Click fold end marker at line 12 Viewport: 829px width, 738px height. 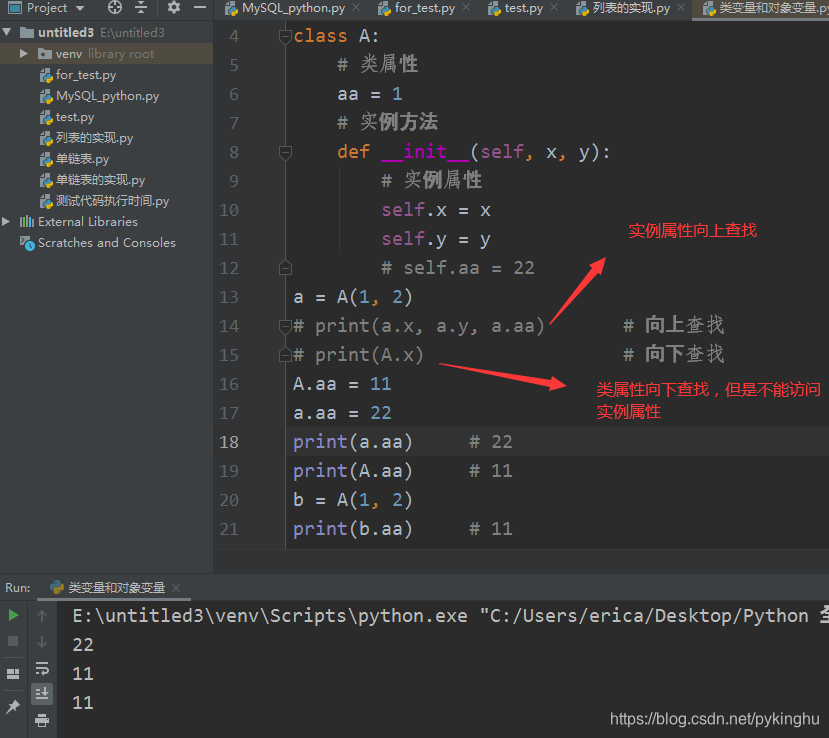pos(285,269)
